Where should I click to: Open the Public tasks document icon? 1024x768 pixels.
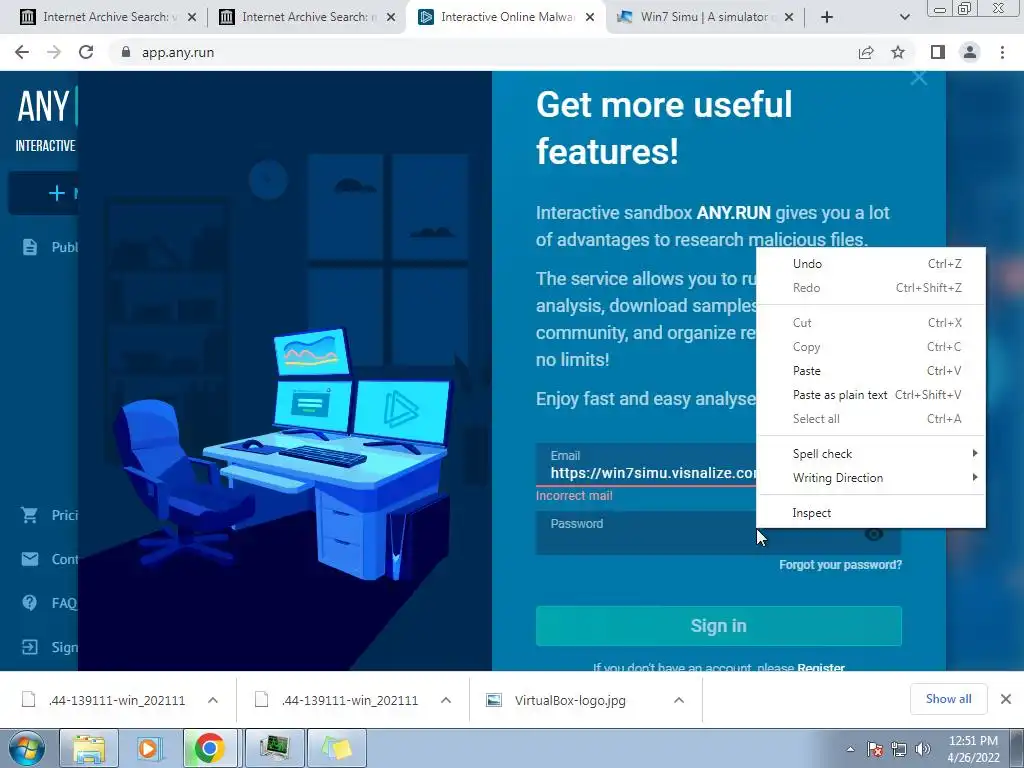tap(29, 247)
